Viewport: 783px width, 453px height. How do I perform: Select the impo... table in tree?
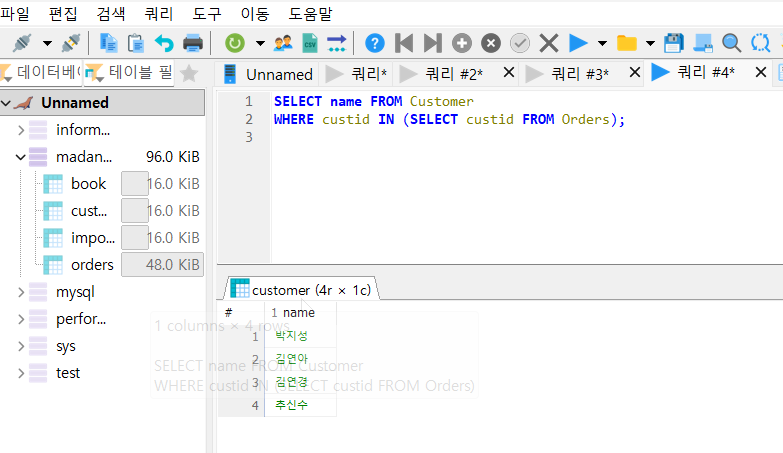point(93,238)
